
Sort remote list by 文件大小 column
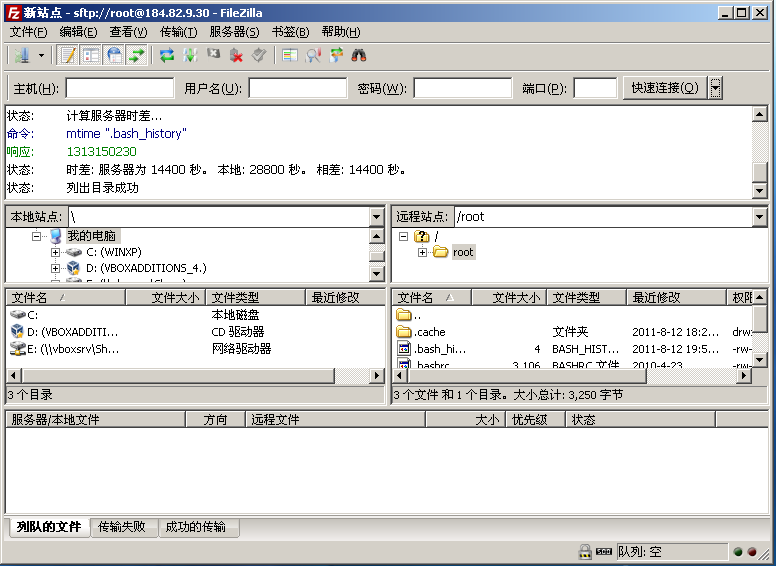pos(509,297)
